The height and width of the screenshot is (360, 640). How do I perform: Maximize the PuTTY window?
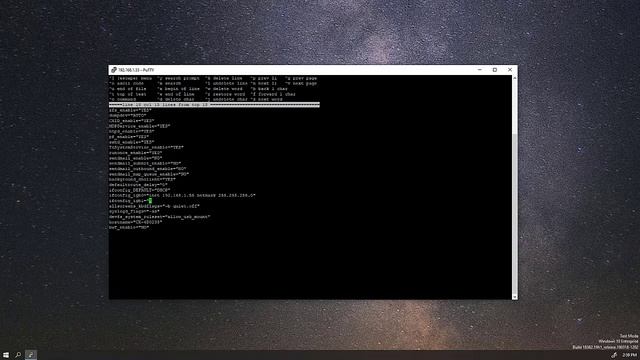[x=495, y=70]
